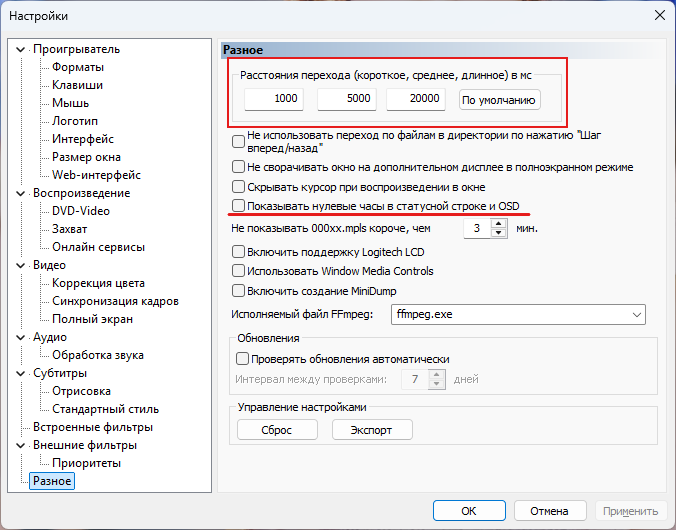Open the FFmpeg executable dropdown

(x=636, y=314)
